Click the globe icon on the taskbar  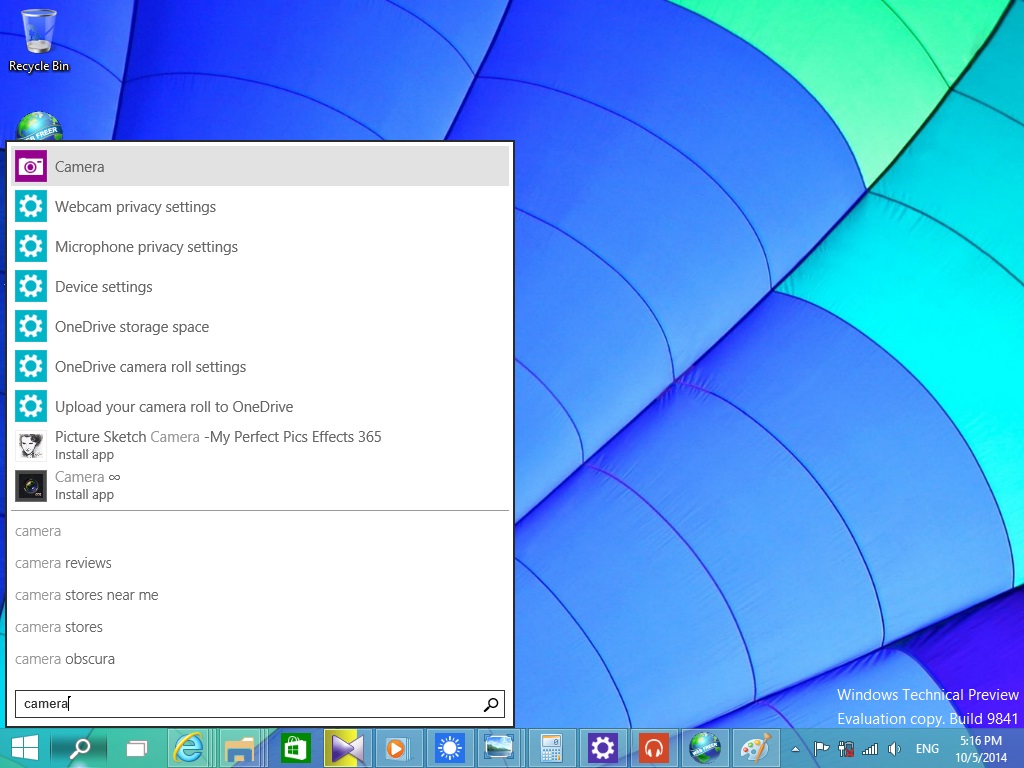tap(705, 748)
